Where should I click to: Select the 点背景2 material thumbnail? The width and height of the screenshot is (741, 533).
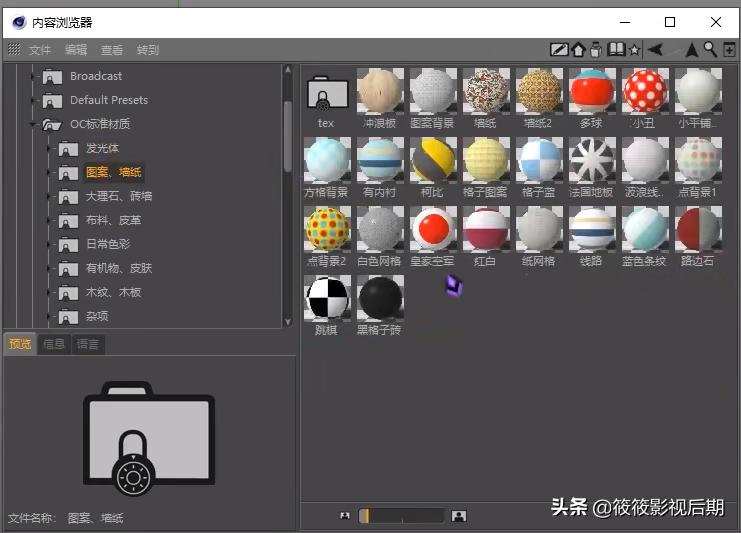(x=327, y=229)
